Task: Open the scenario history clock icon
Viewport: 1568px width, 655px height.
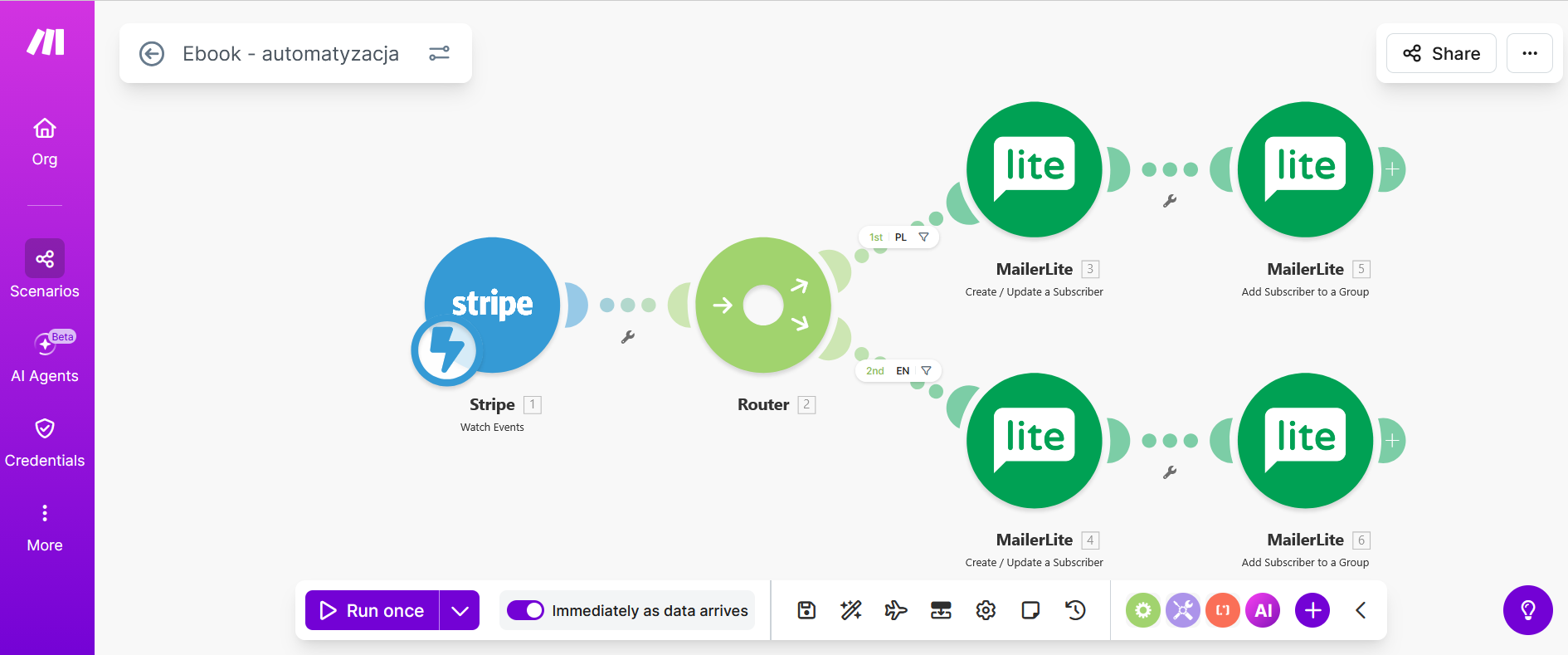Action: [1075, 610]
